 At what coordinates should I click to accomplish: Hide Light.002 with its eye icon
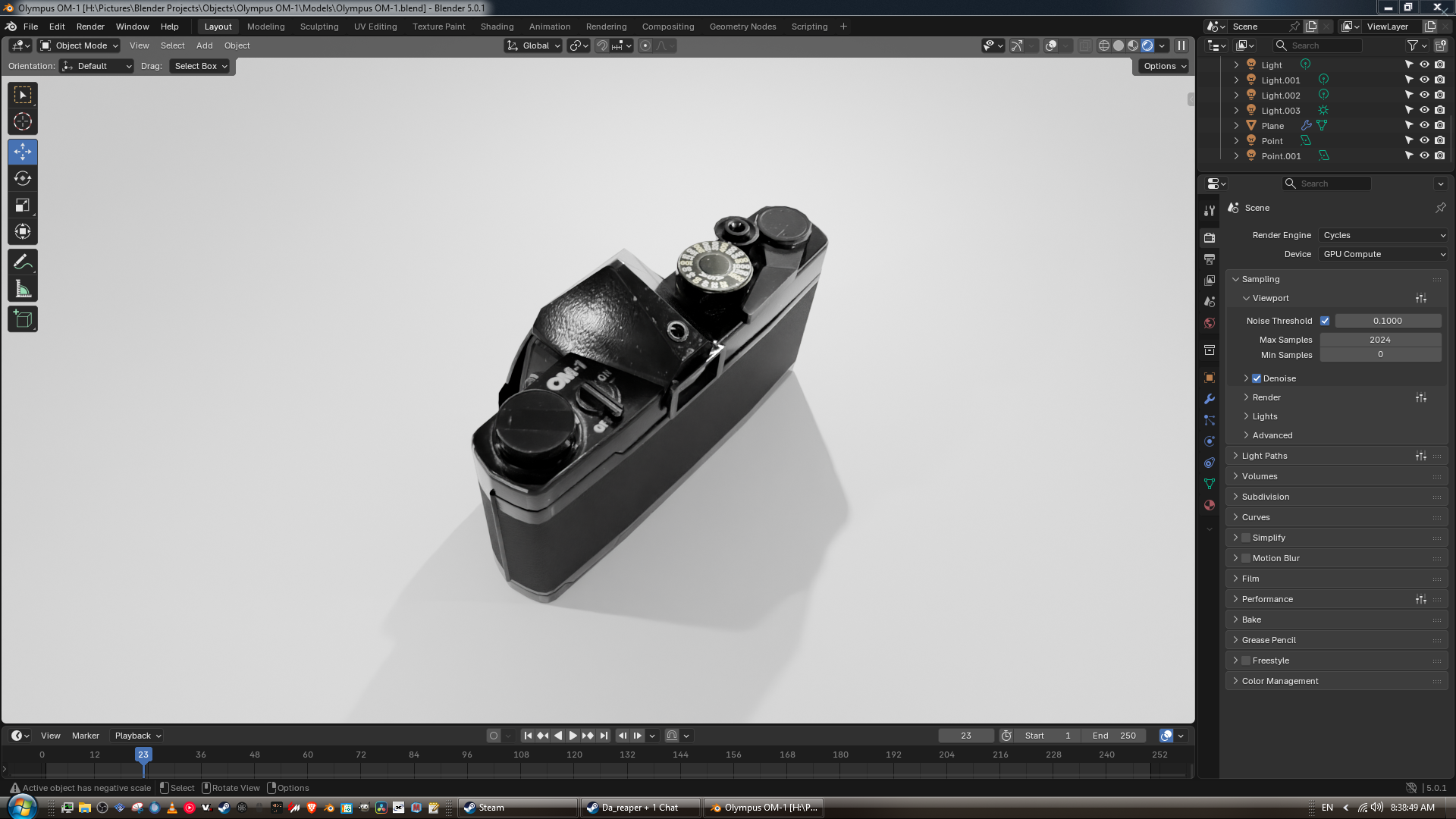(x=1424, y=96)
